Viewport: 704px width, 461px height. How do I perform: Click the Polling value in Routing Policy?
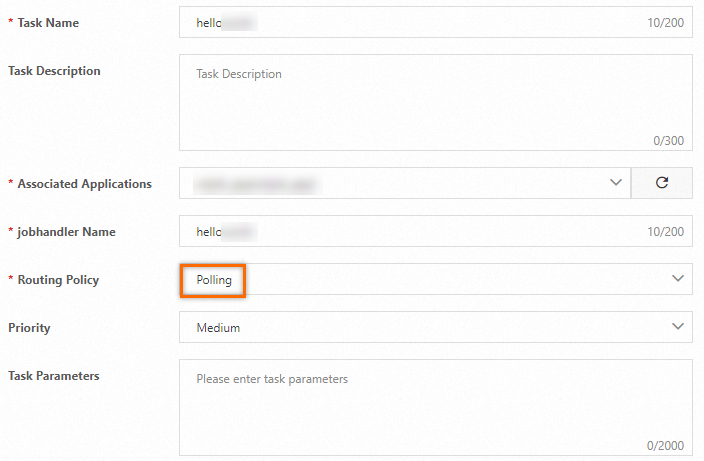coord(214,280)
